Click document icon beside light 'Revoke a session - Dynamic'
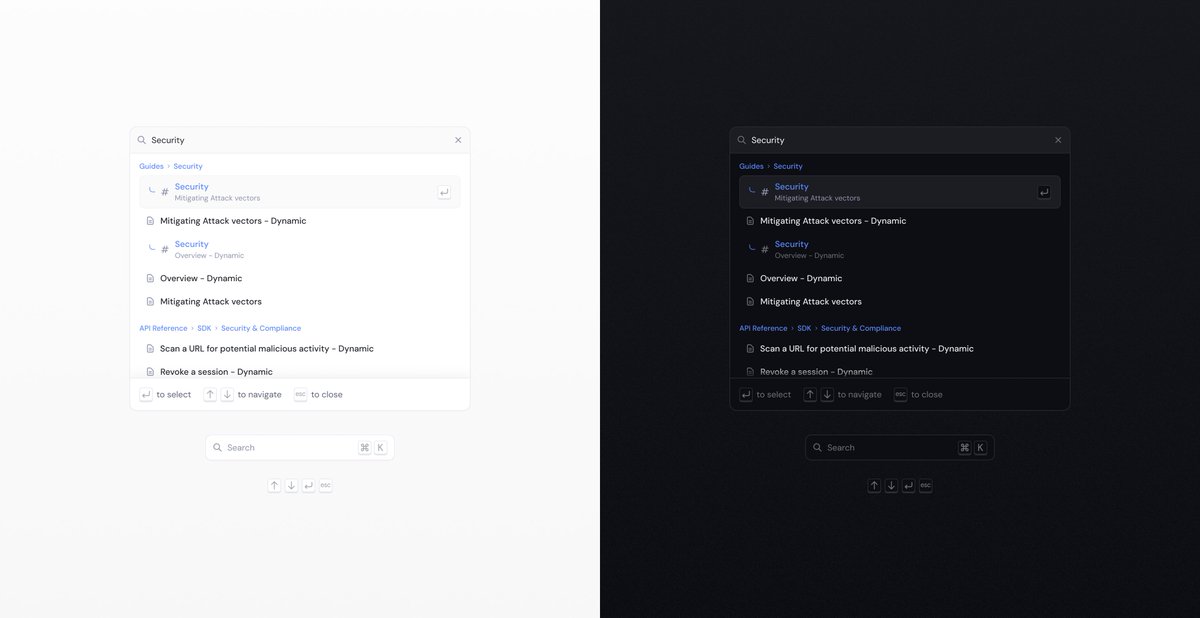 [x=150, y=372]
